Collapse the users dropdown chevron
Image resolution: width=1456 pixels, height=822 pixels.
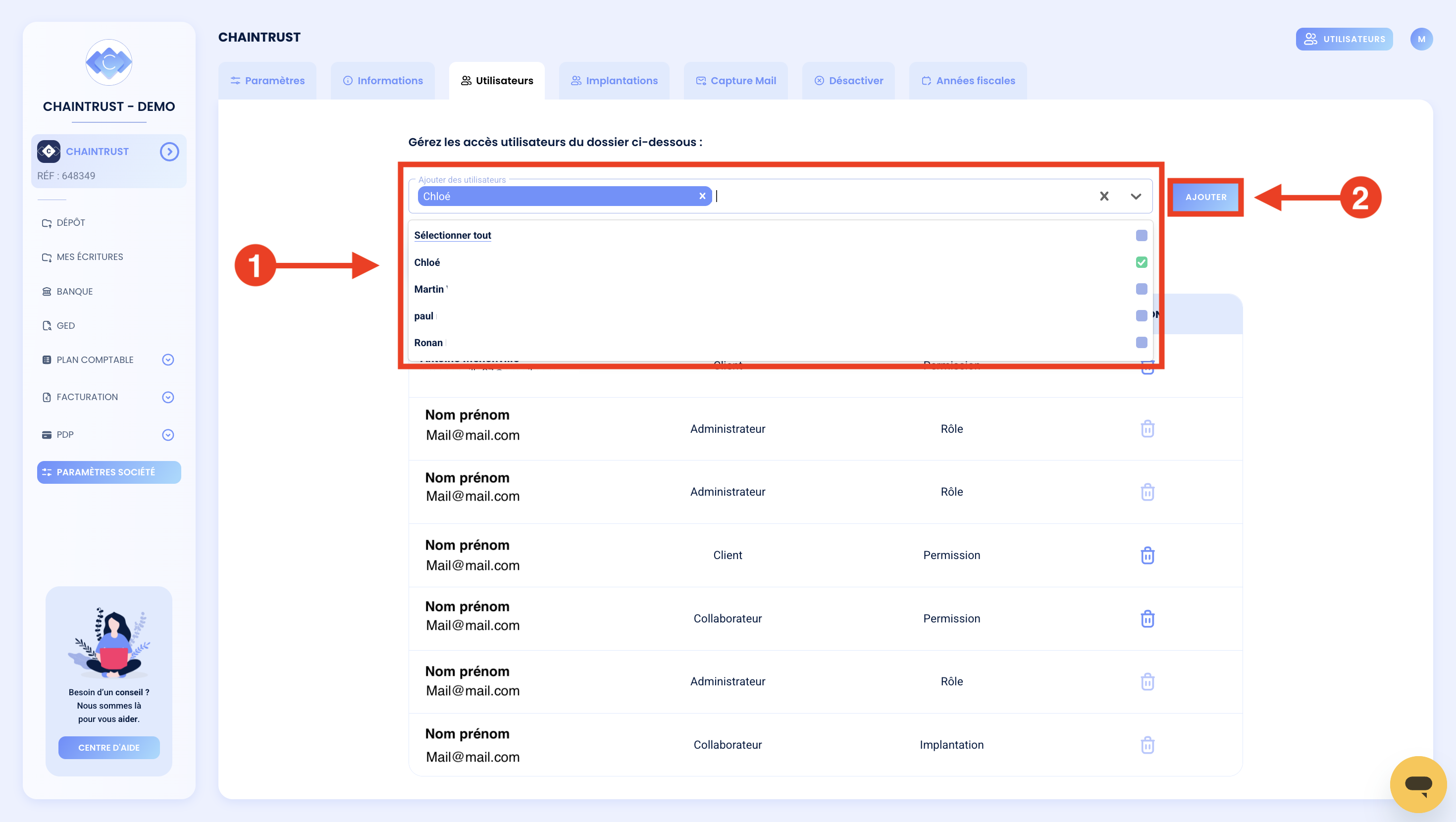1136,196
